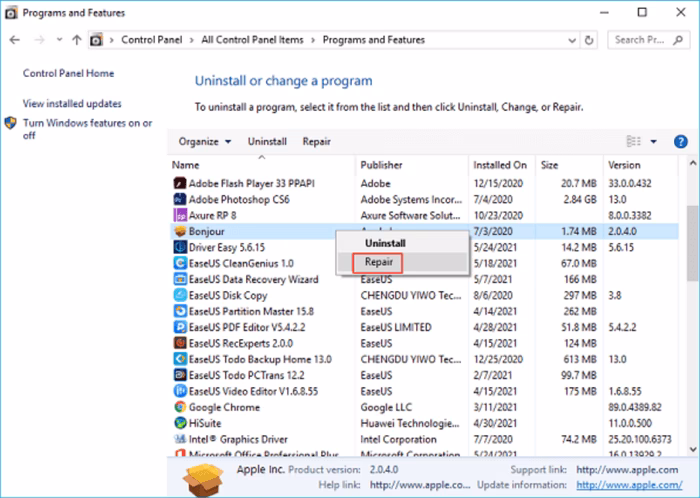Click the EaseUS Partition Master icon
This screenshot has width=700, height=498.
[x=180, y=311]
